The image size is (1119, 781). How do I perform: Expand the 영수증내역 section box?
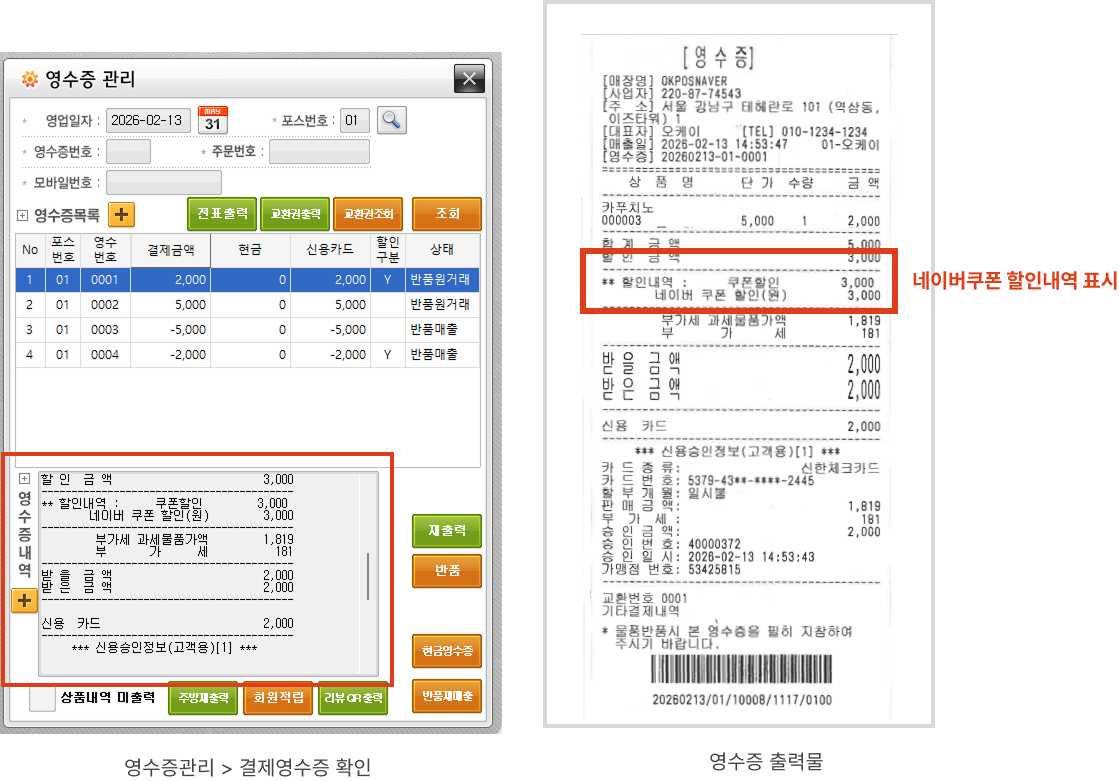(x=24, y=478)
